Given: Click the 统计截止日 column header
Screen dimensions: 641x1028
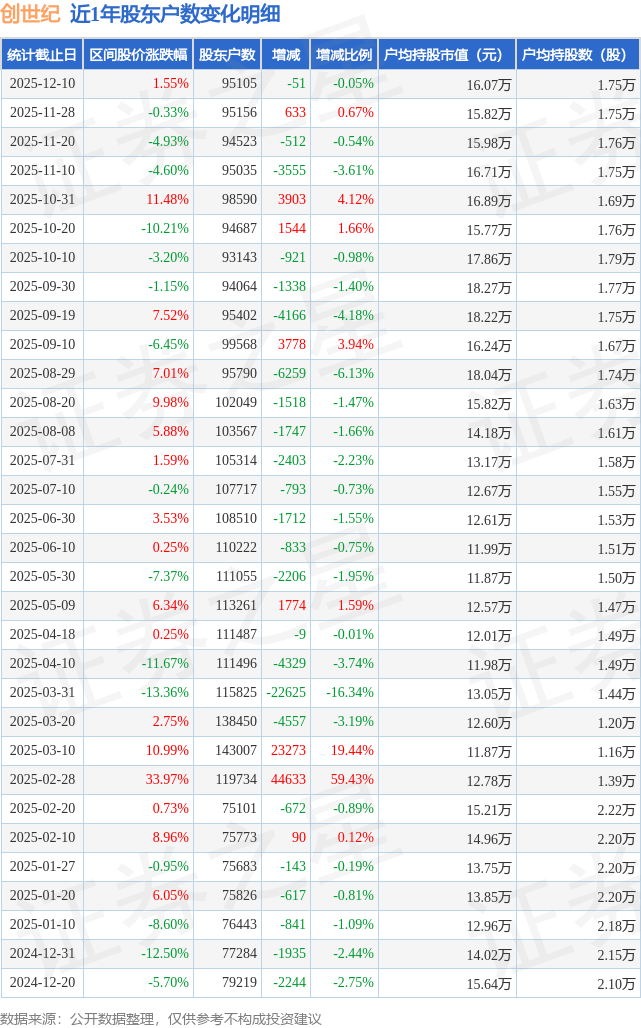Looking at the screenshot, I should pos(42,55).
